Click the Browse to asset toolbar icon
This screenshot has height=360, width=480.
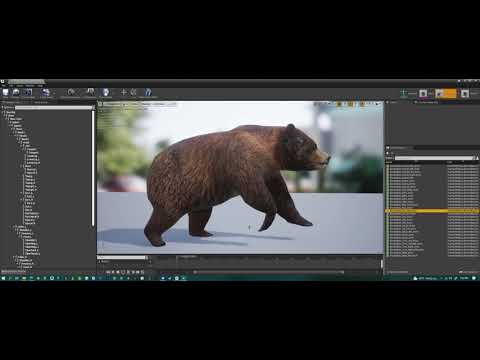16,92
